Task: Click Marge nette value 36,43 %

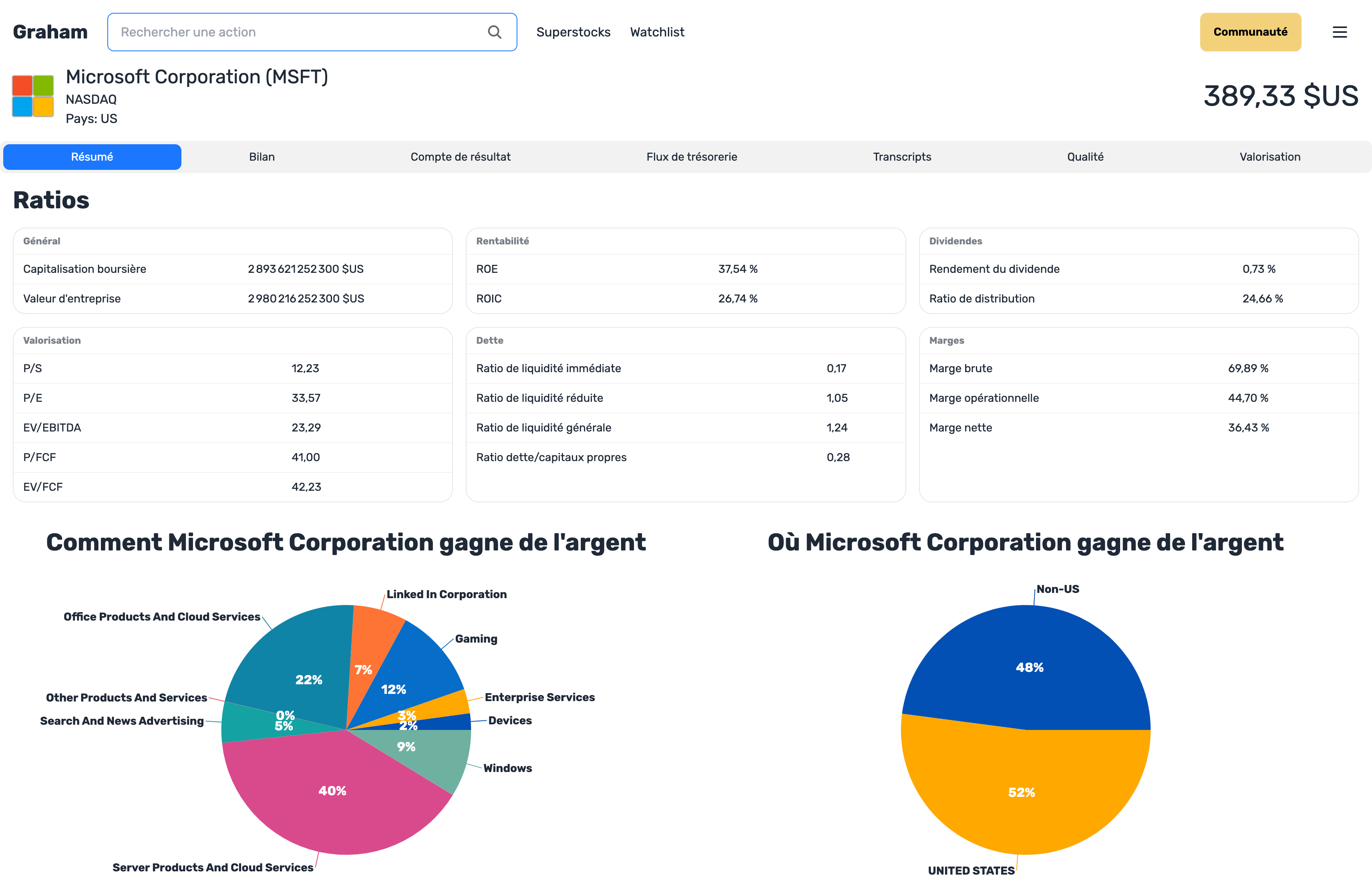Action: [1248, 427]
